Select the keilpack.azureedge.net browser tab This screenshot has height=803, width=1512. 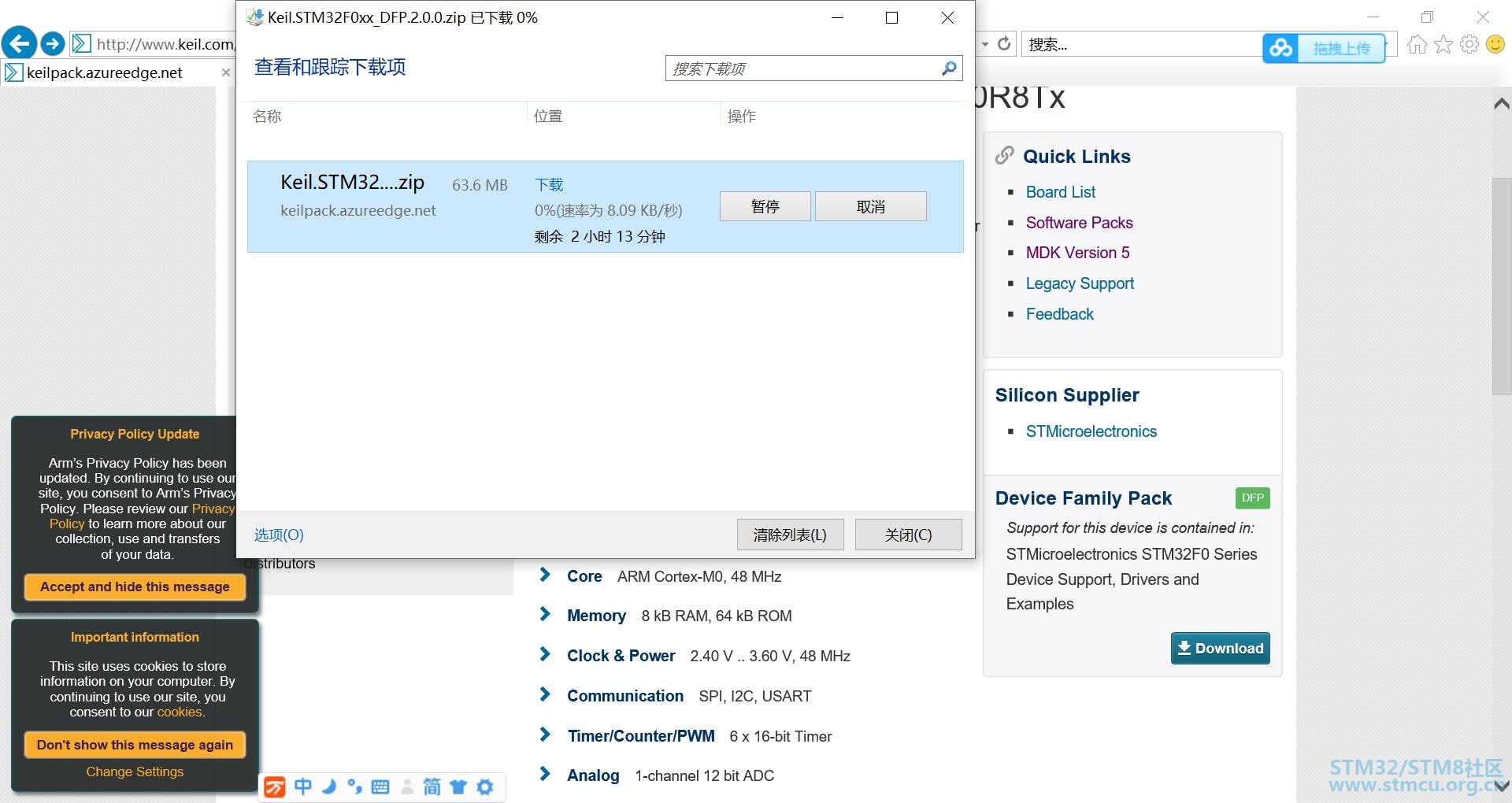pos(117,72)
